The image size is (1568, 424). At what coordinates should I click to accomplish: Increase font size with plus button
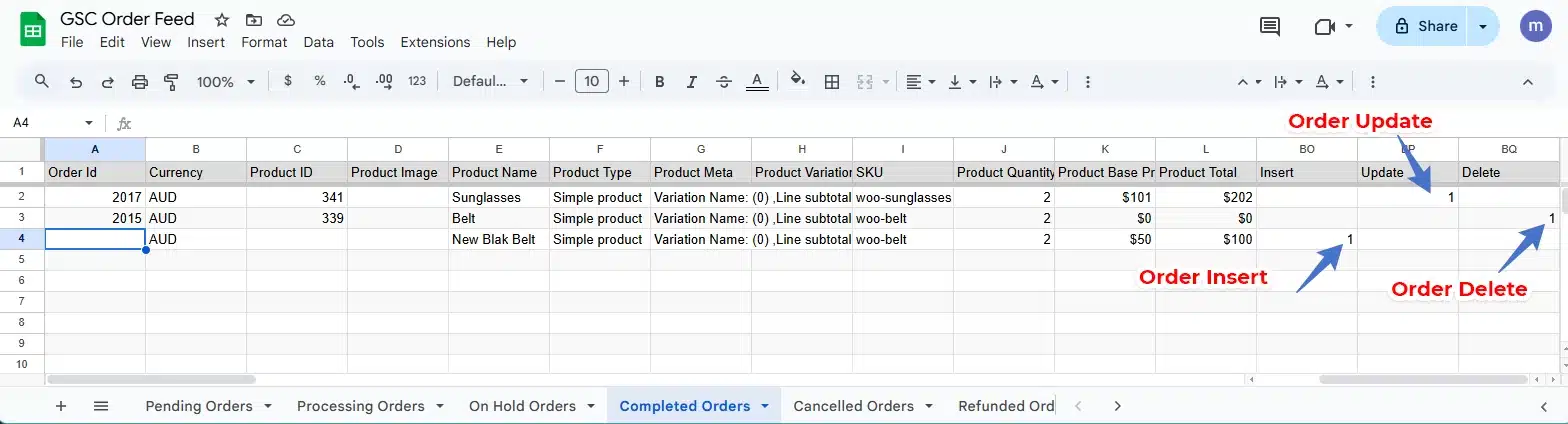(624, 82)
